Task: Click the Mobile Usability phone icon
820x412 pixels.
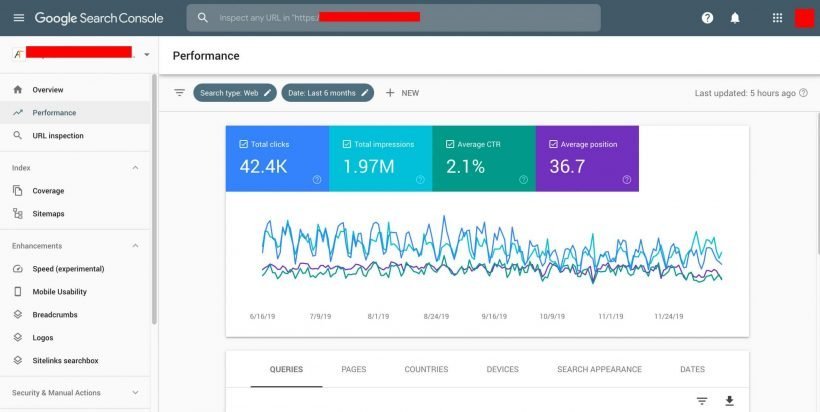Action: (x=18, y=292)
